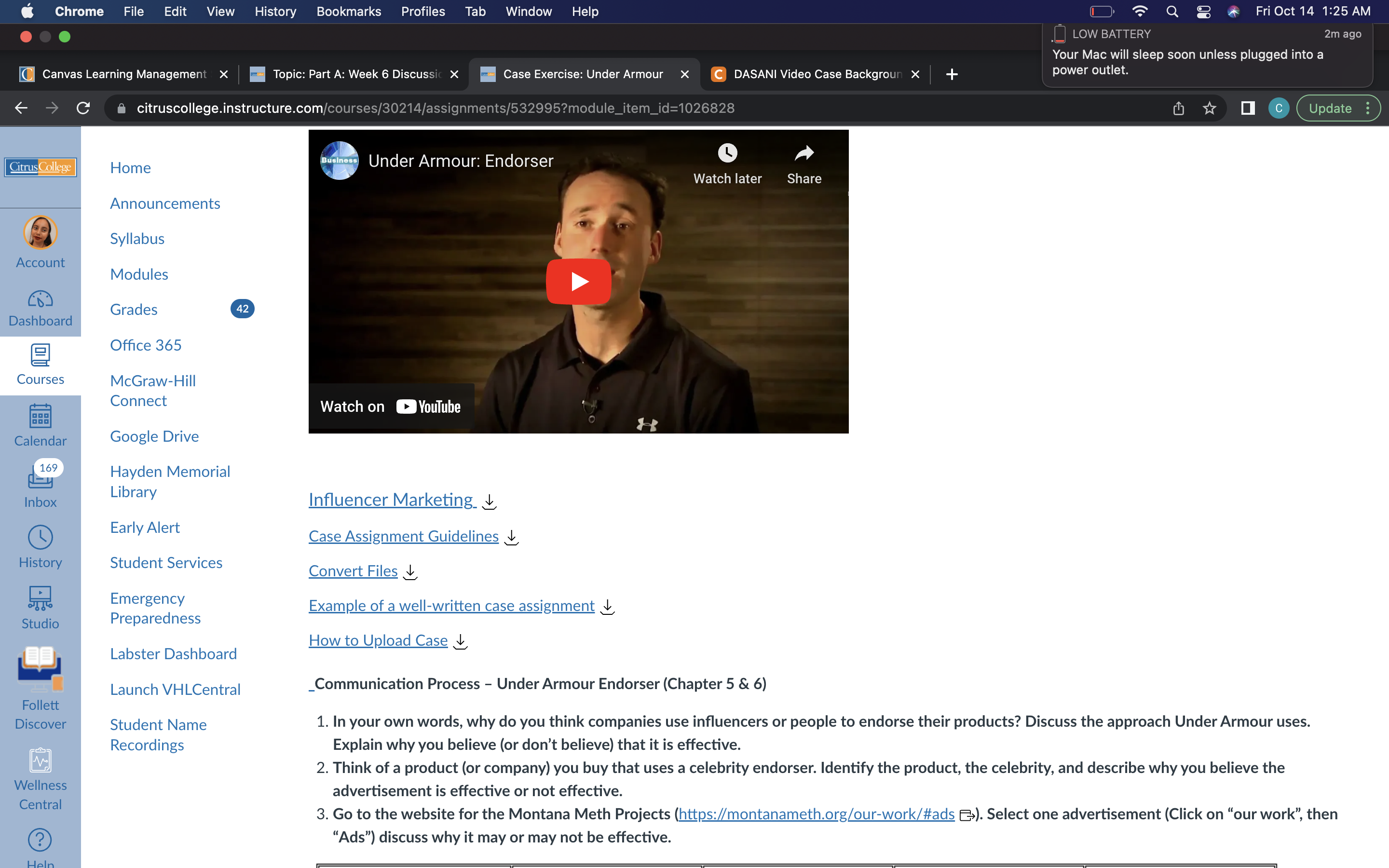Open the Chrome profile menu
This screenshot has width=1389, height=868.
pos(1278,108)
